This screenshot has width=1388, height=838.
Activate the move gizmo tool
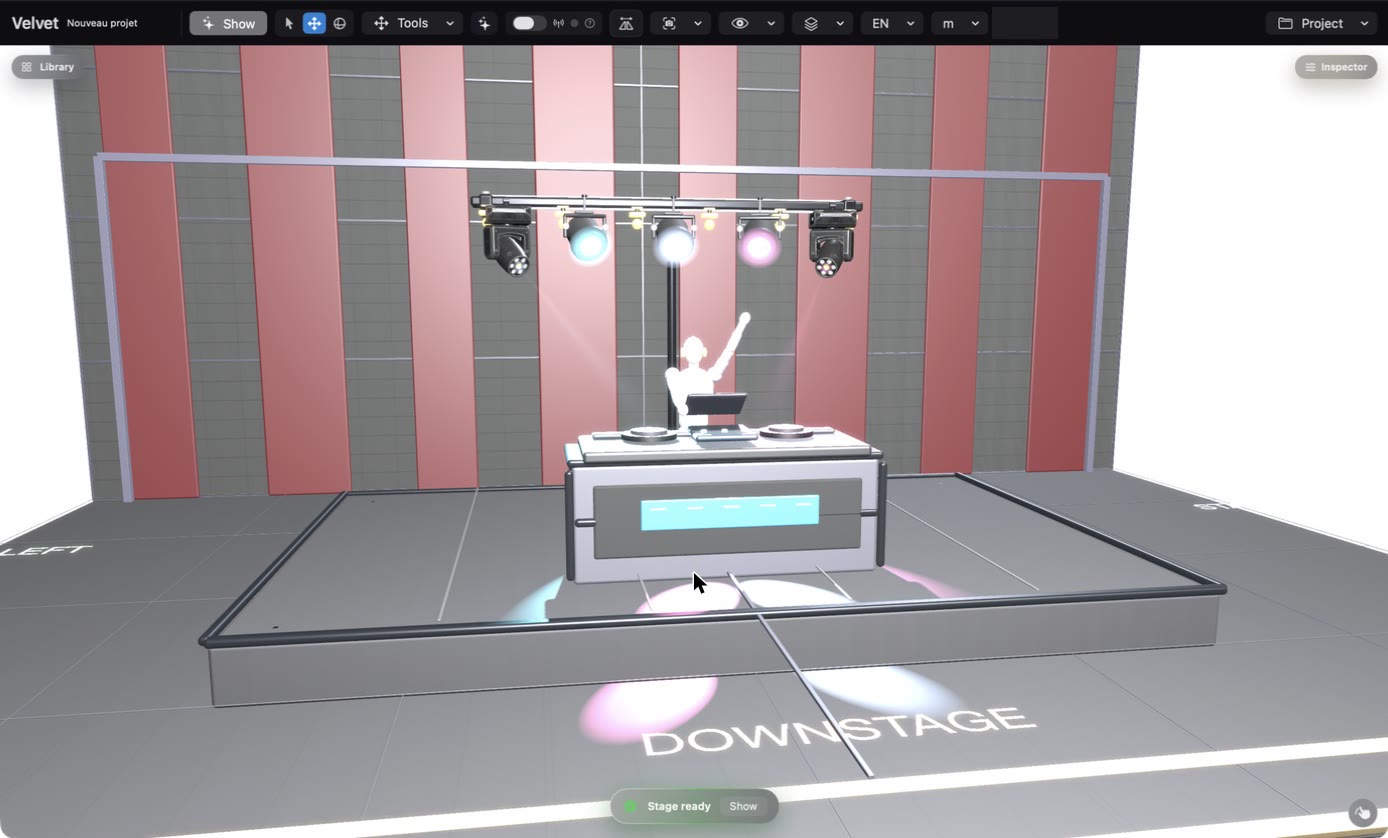314,23
